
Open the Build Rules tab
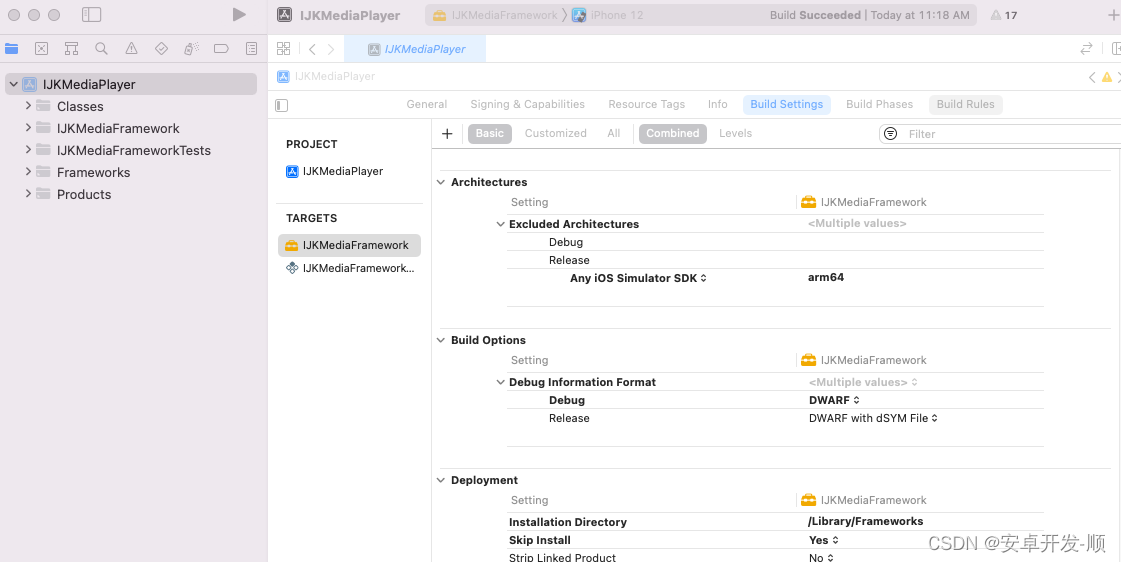(x=965, y=104)
